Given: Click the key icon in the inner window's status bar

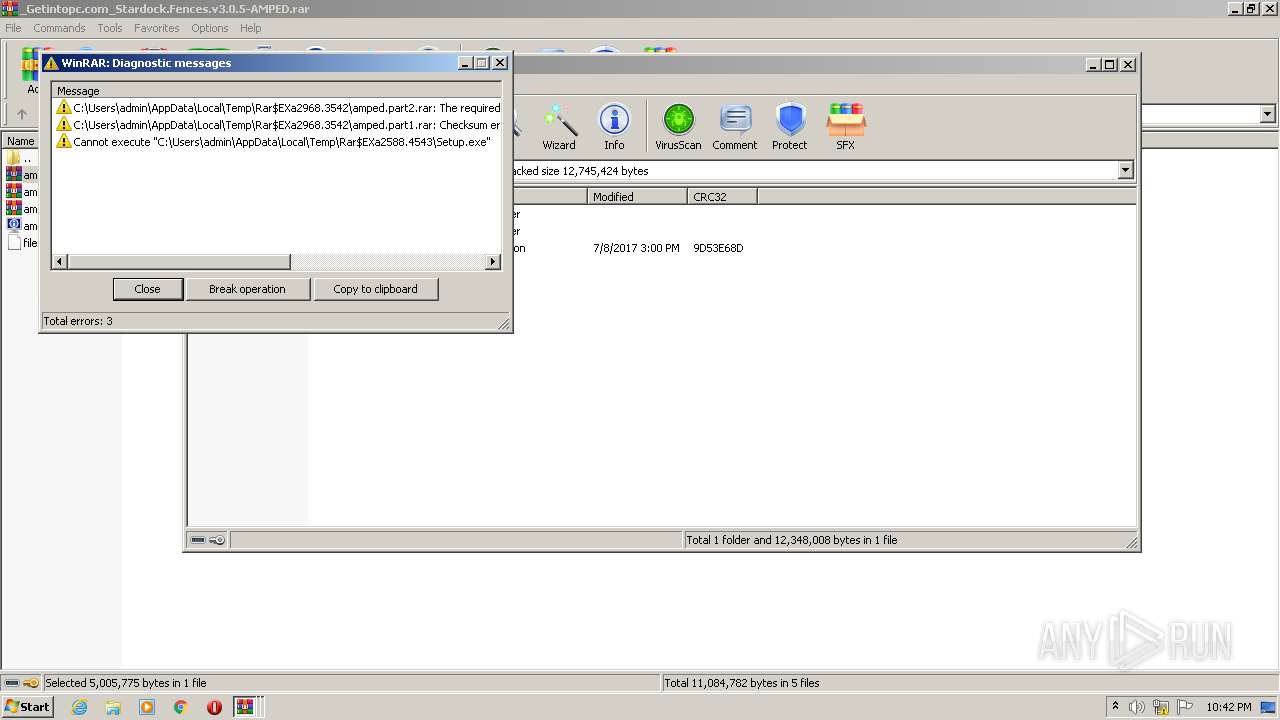Looking at the screenshot, I should pos(218,540).
